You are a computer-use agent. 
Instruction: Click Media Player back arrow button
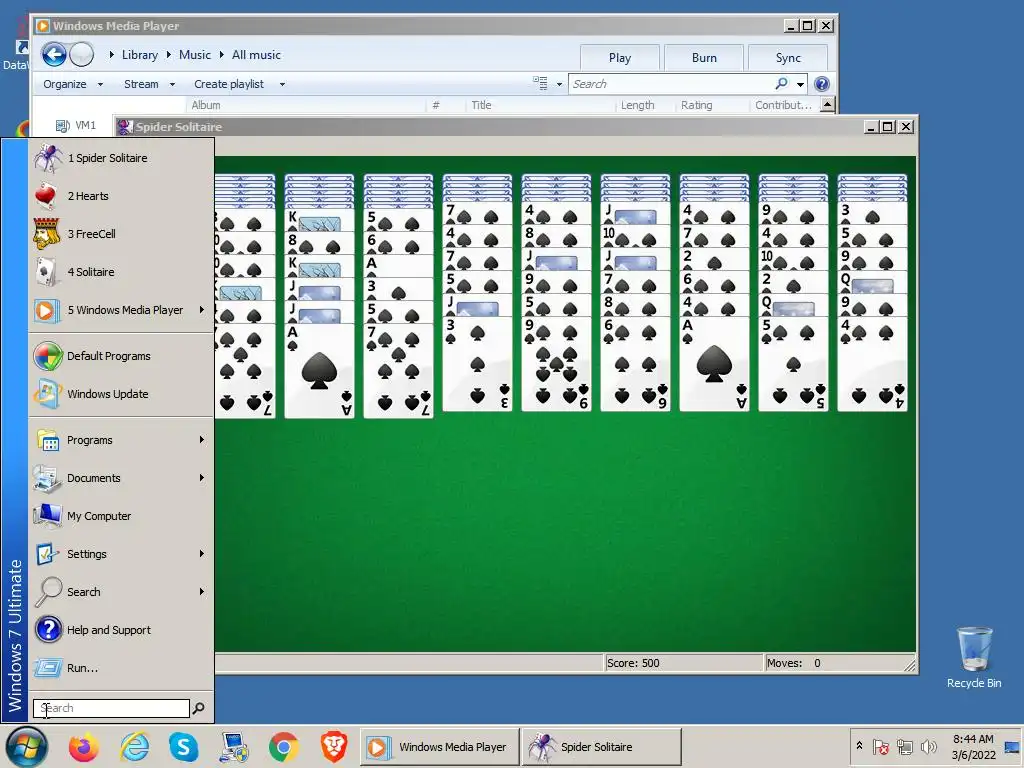(54, 54)
